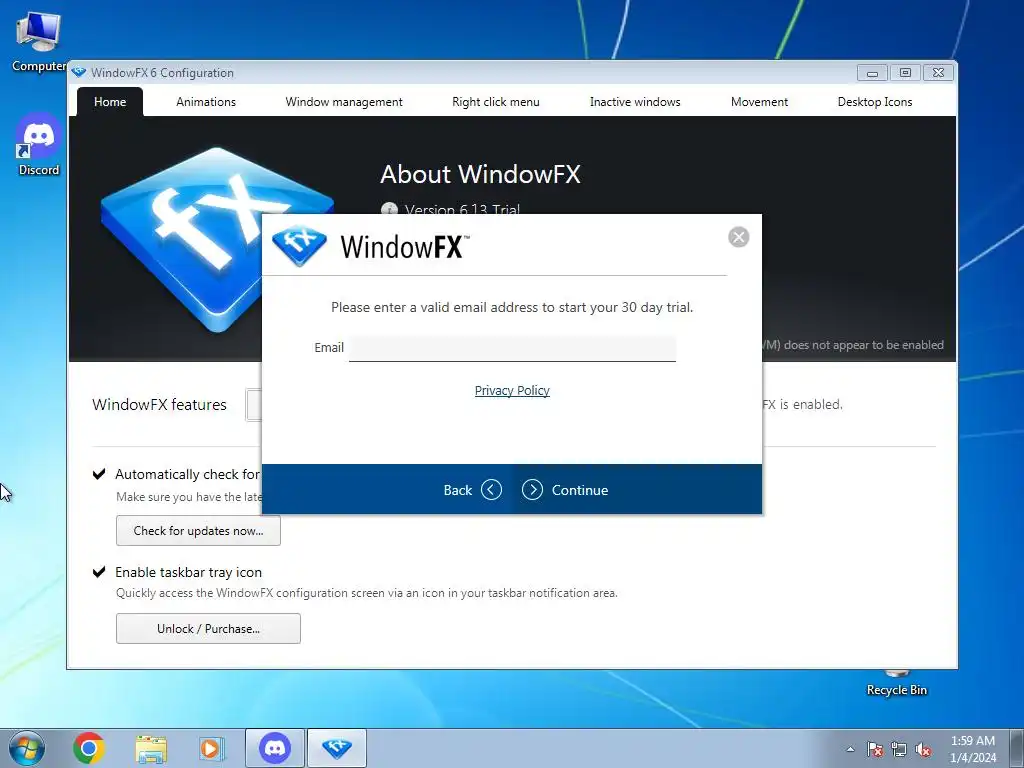This screenshot has width=1024, height=768.
Task: Open the Window management tab
Action: [344, 102]
